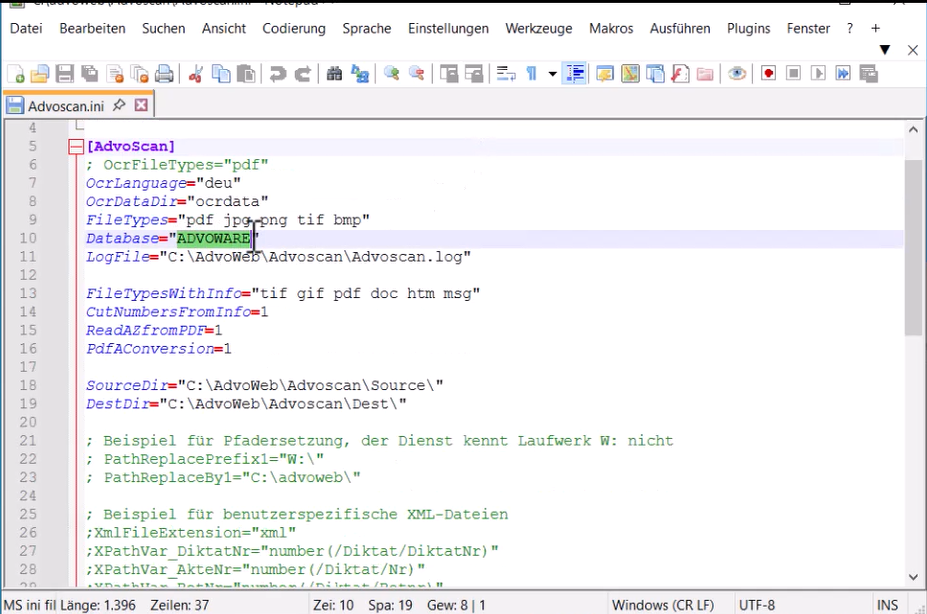Screen dimensions: 927x614
Task: Pin the Advoscan.ini tab
Action: [119, 105]
